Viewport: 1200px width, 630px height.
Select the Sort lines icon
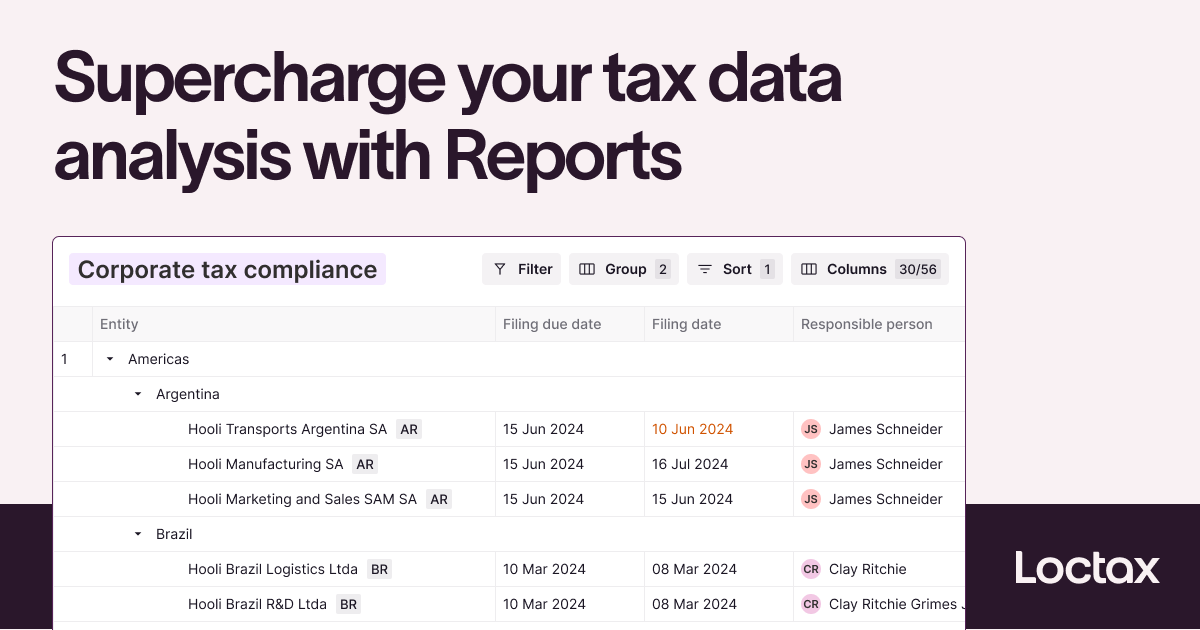click(x=705, y=269)
